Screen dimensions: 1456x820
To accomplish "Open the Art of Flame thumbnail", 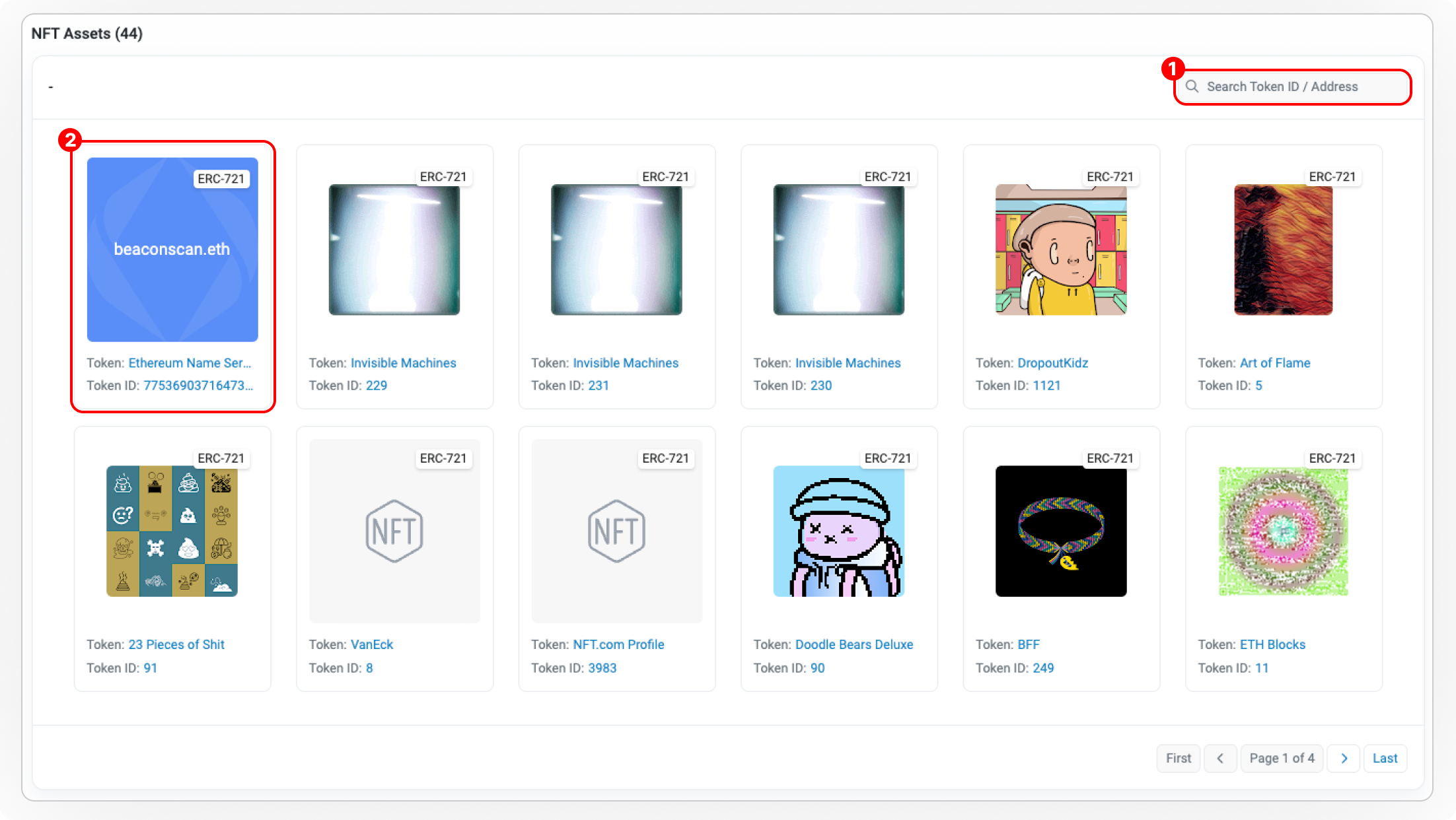I will [x=1283, y=250].
